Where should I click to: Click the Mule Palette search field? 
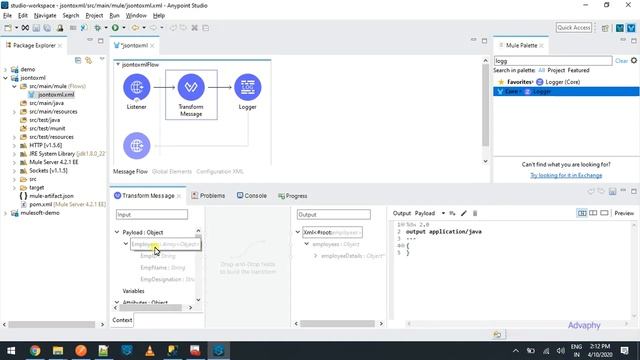pos(553,61)
